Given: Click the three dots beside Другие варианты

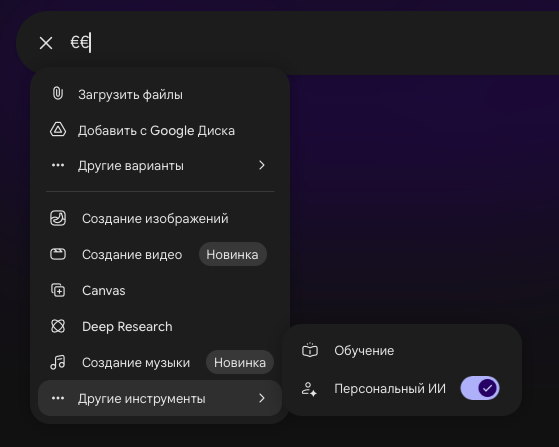Looking at the screenshot, I should [58, 165].
